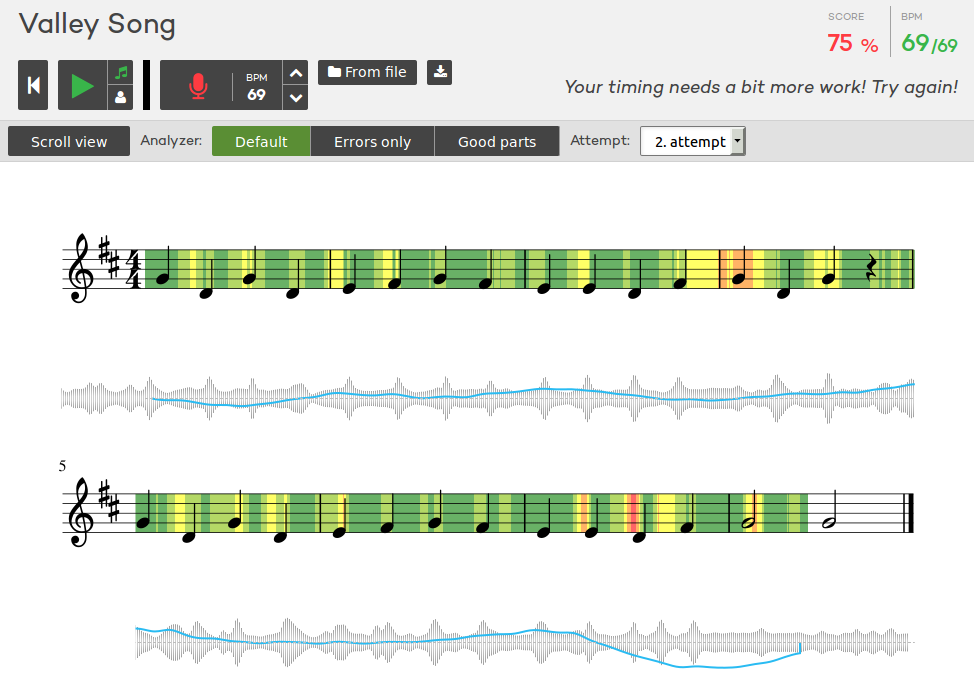Switch to Scroll view
Viewport: 974px width, 687px height.
coord(69,142)
